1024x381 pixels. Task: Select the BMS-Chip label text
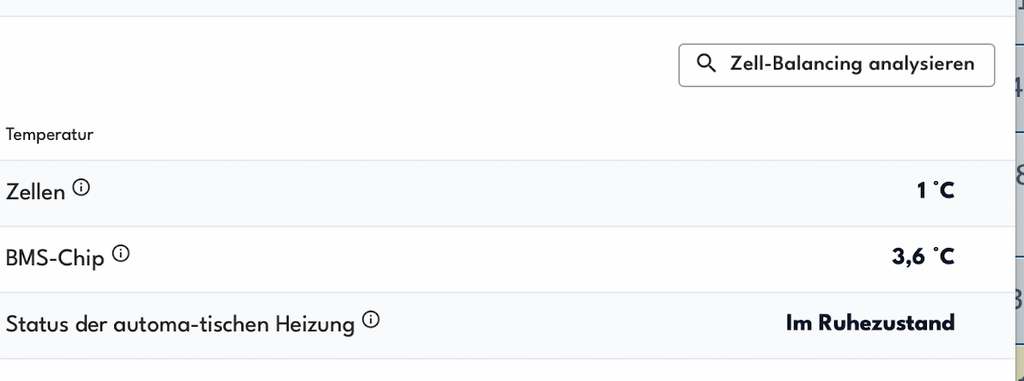pyautogui.click(x=55, y=258)
